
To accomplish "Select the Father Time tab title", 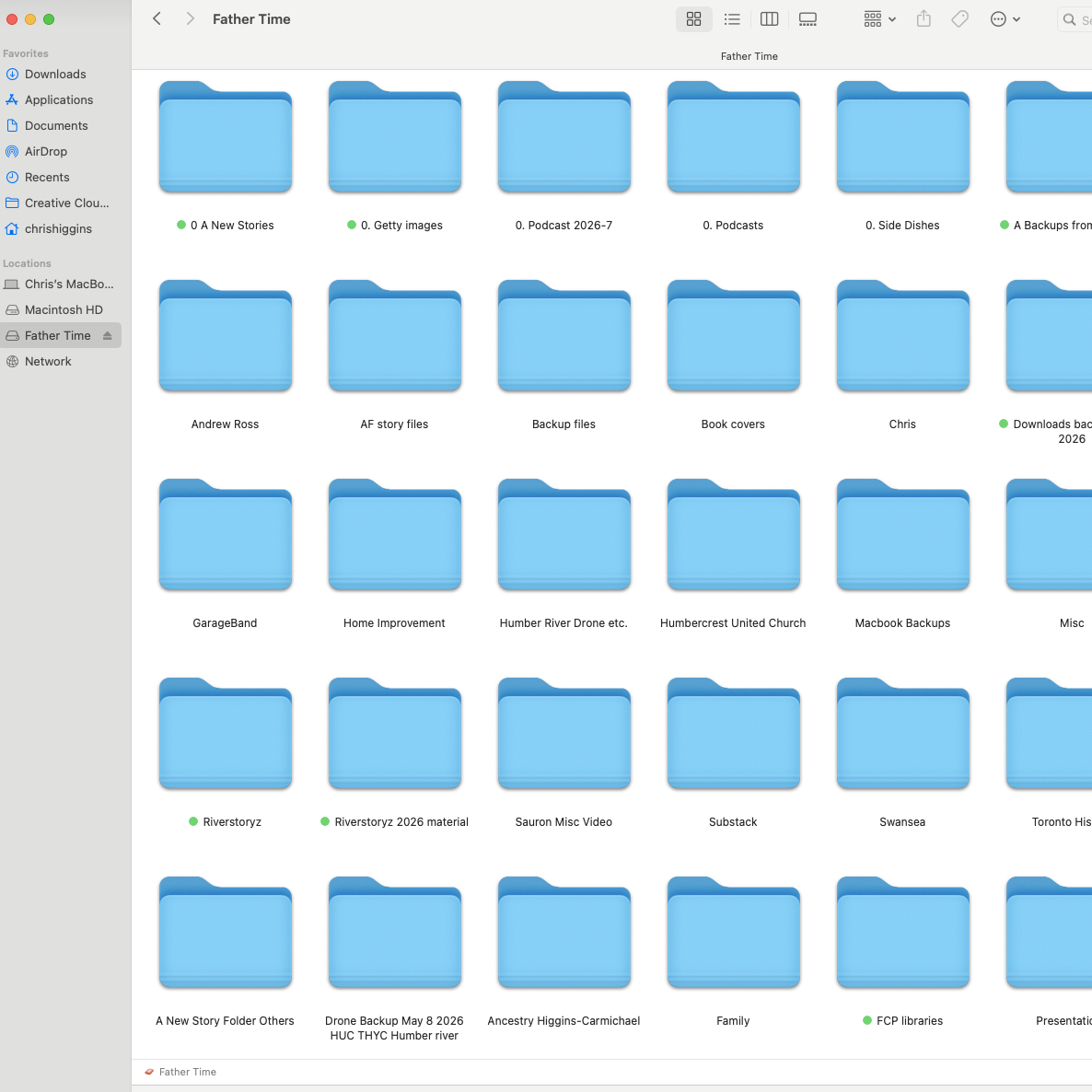I will (x=749, y=56).
